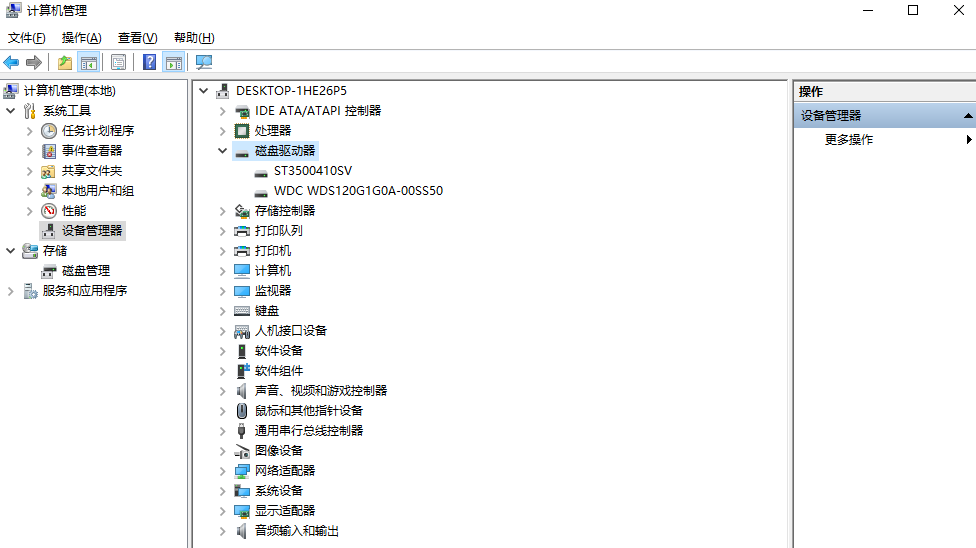Click the blue Back arrow in toolbar
This screenshot has height=548, width=976.
click(12, 62)
